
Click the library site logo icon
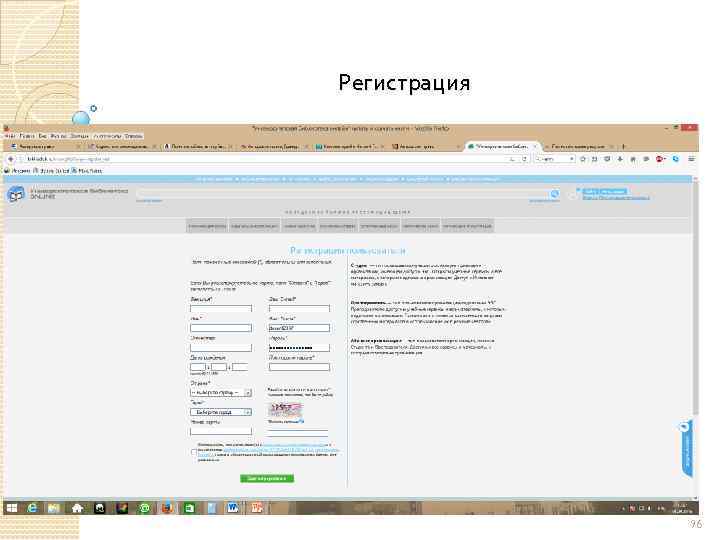pyautogui.click(x=16, y=194)
